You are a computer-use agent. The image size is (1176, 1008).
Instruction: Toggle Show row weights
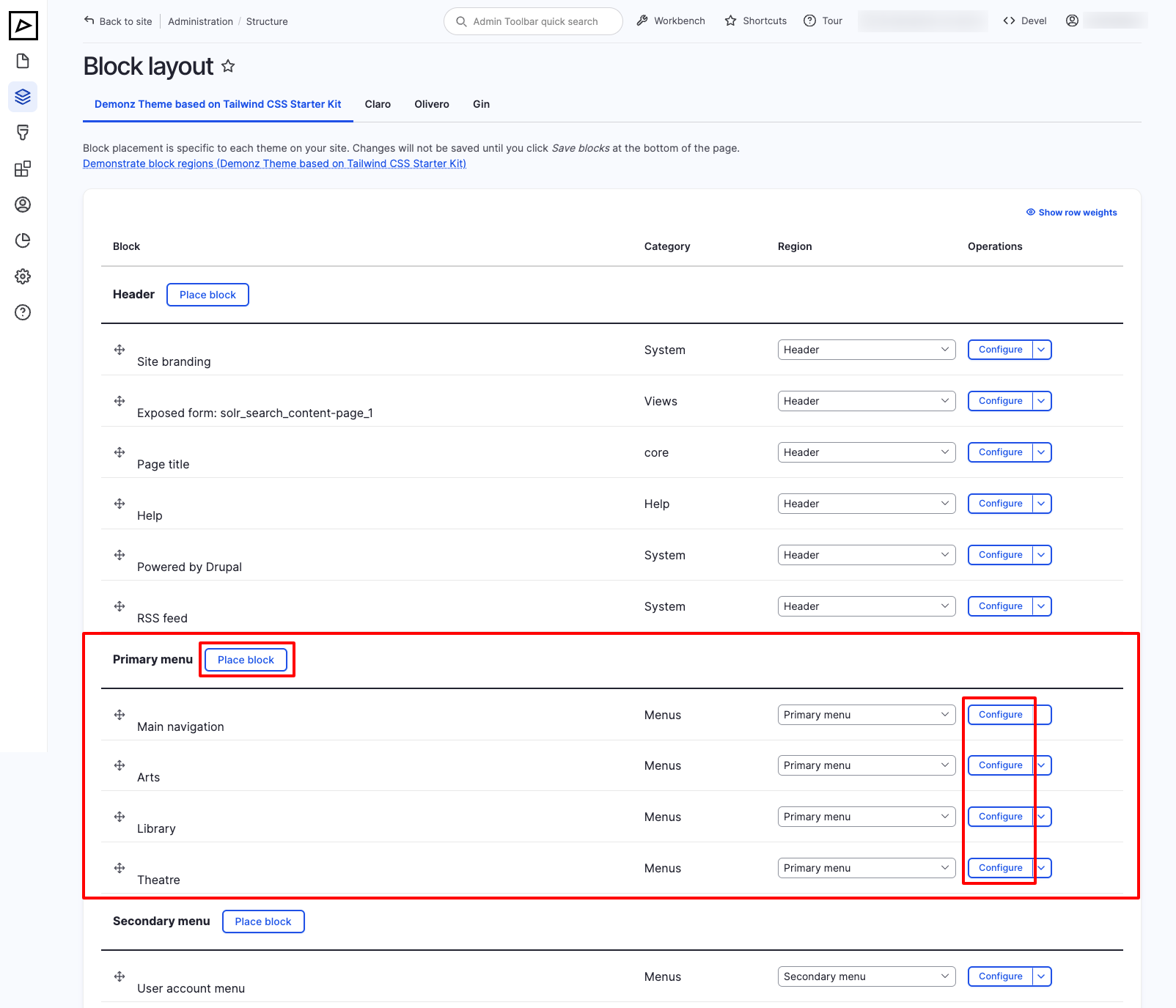(1071, 213)
